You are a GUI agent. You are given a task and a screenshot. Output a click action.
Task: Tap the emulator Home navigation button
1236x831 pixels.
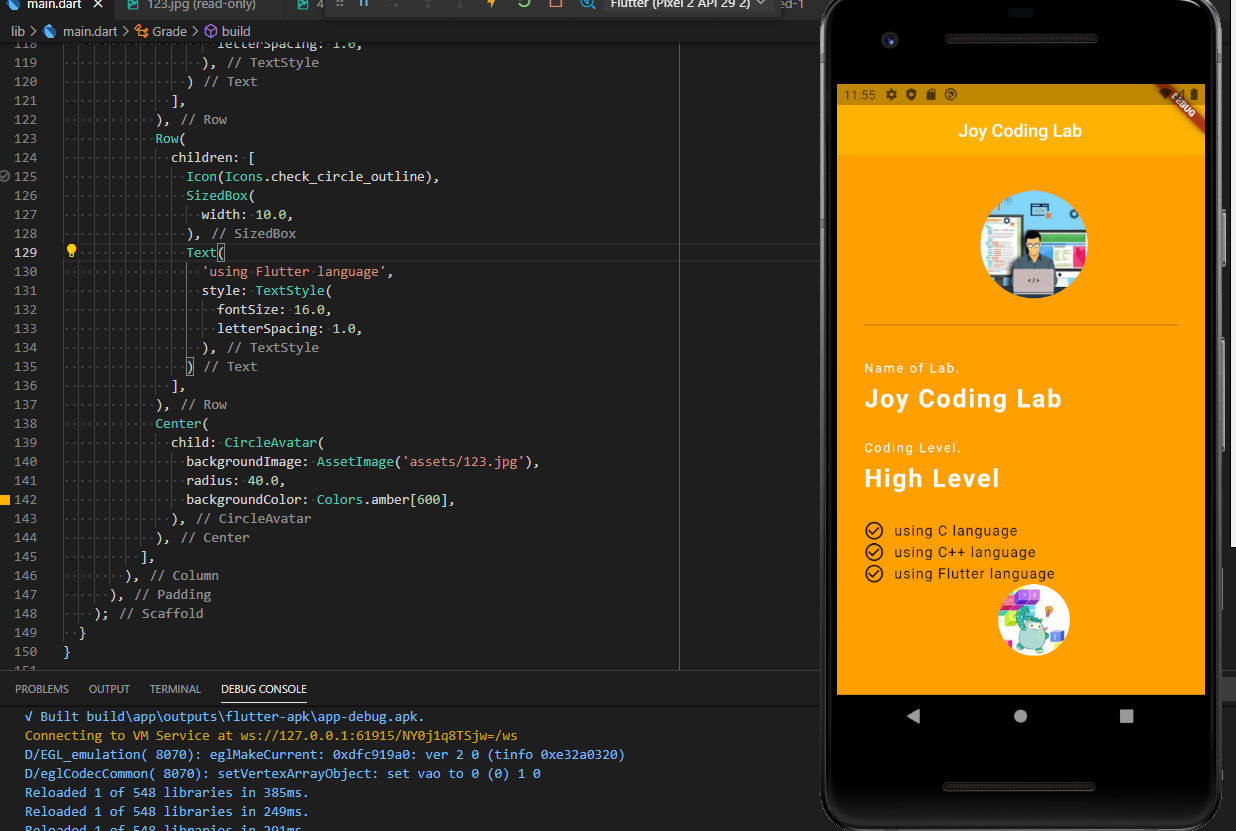coord(1020,716)
